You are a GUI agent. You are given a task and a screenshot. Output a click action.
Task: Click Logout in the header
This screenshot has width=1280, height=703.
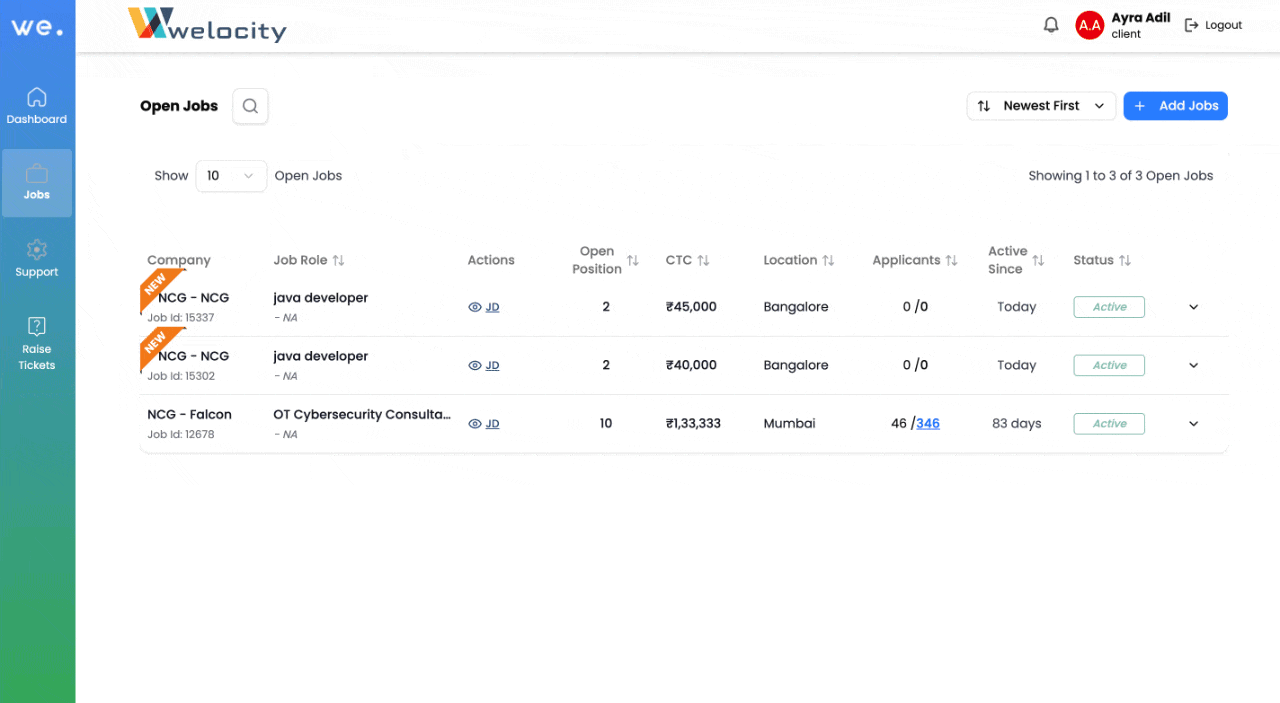coord(1213,25)
